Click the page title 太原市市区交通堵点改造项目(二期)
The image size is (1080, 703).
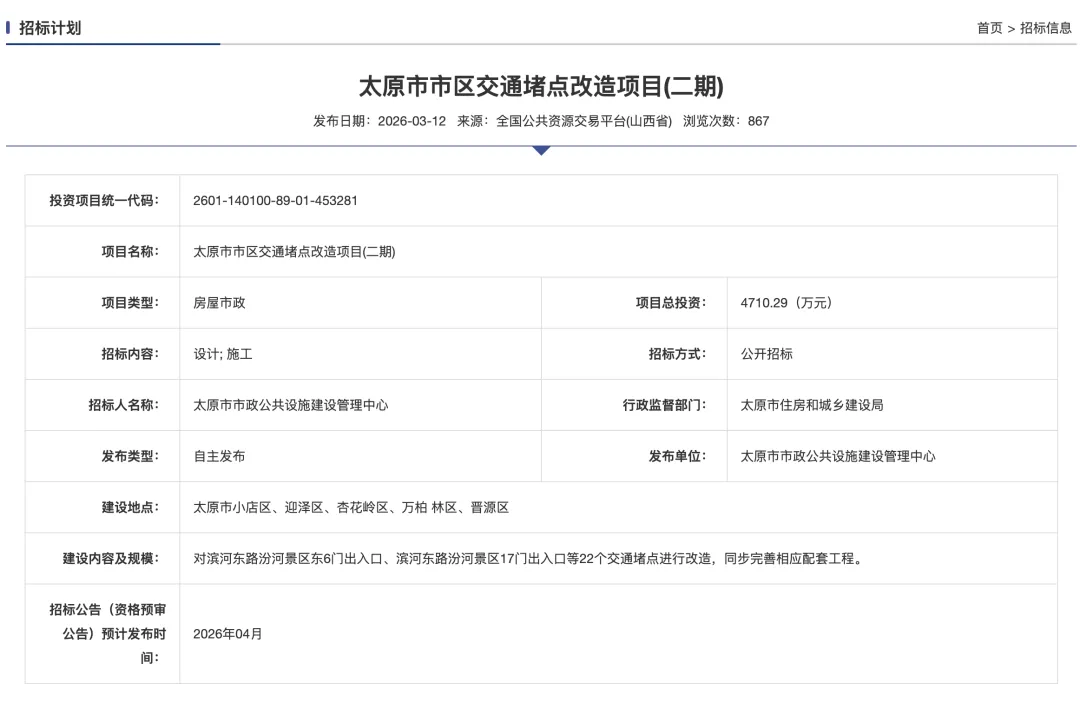pos(541,87)
